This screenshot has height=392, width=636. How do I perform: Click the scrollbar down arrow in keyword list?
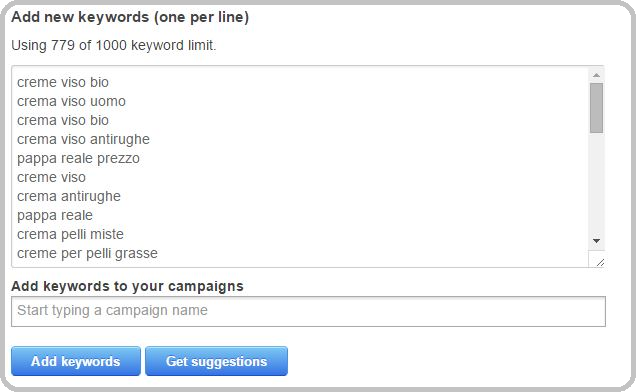tap(596, 241)
